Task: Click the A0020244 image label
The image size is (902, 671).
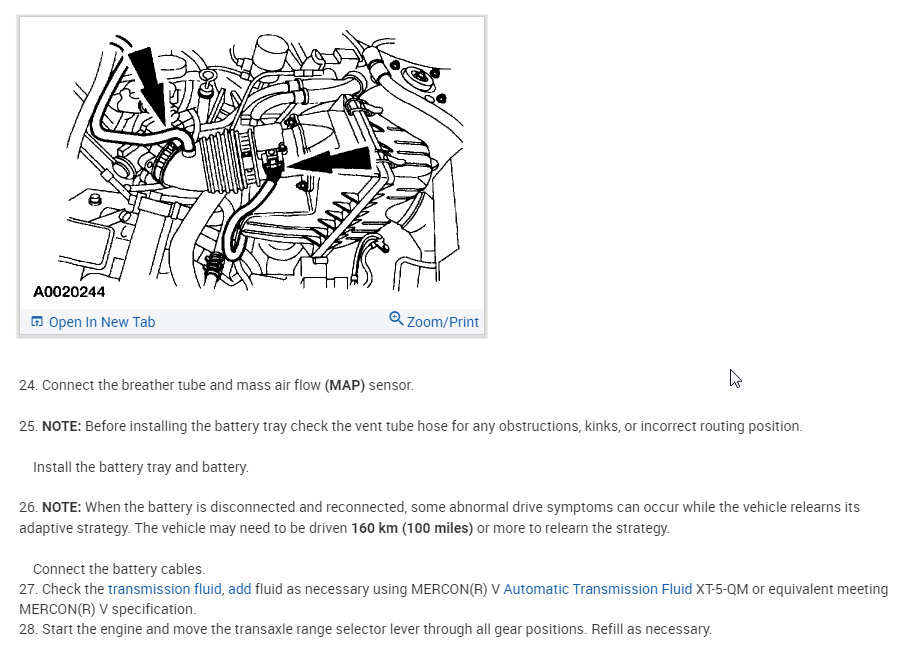Action: click(69, 292)
